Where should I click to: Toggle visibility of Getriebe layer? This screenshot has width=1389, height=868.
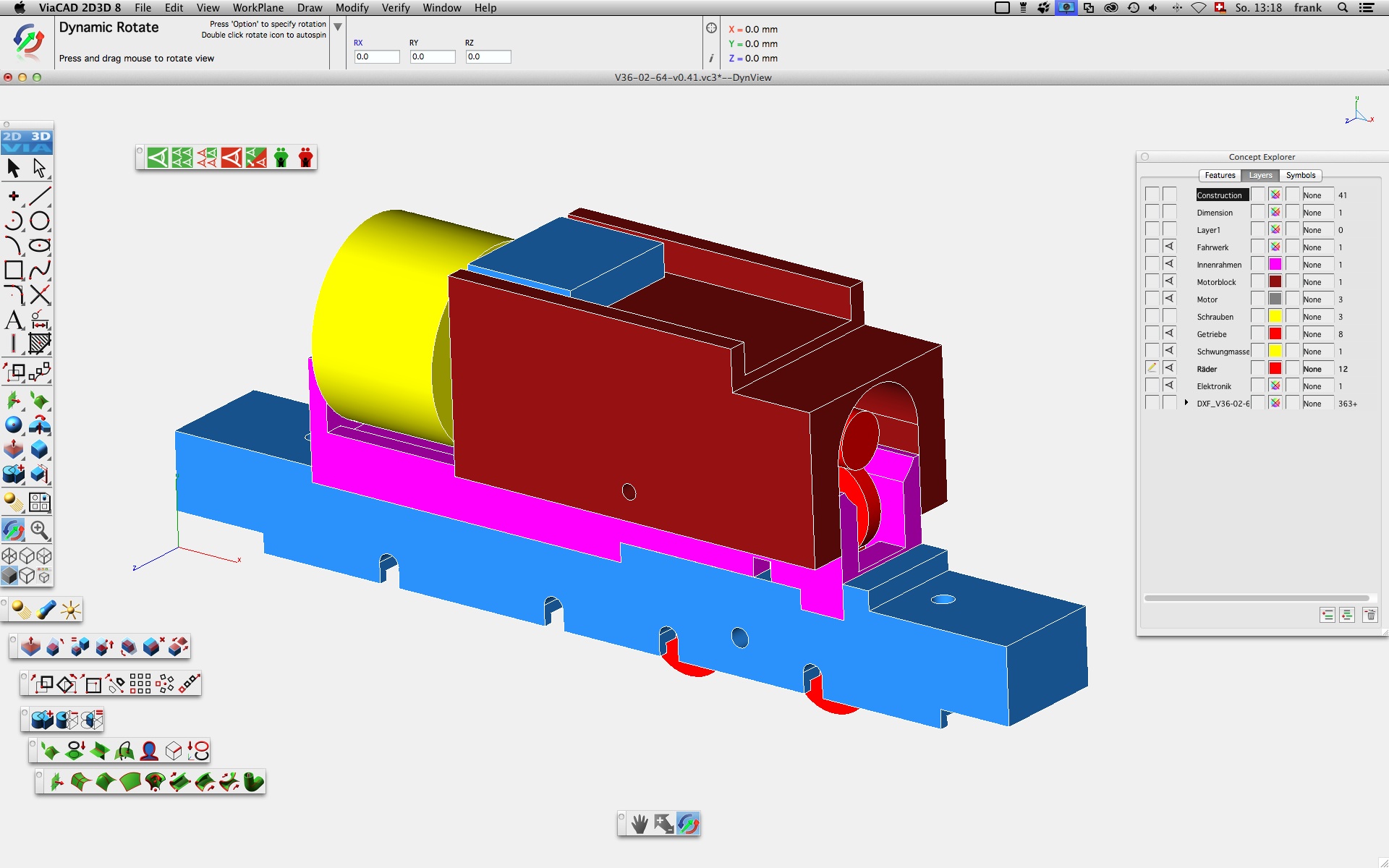[1169, 333]
